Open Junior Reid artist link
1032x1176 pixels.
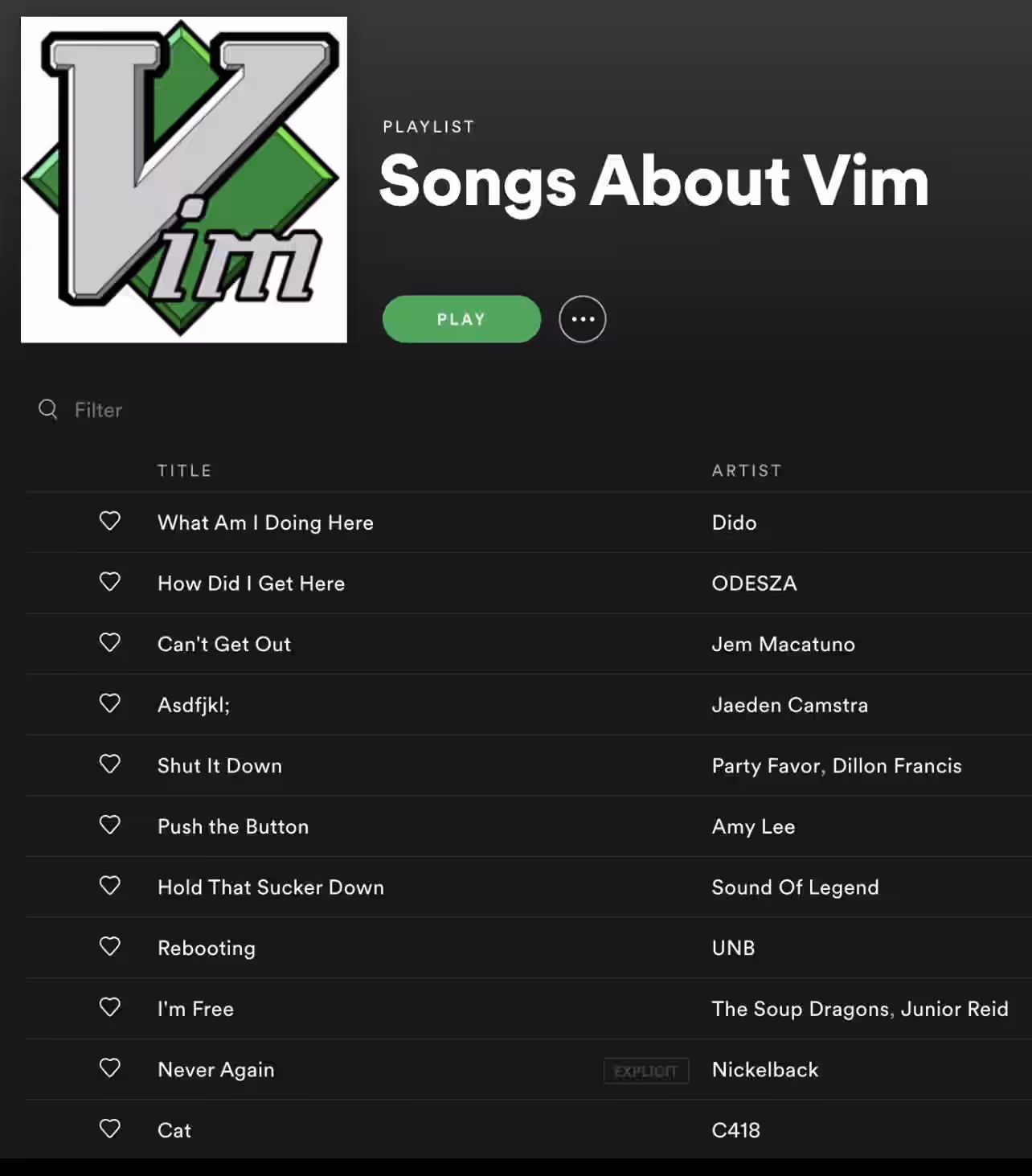point(954,1009)
